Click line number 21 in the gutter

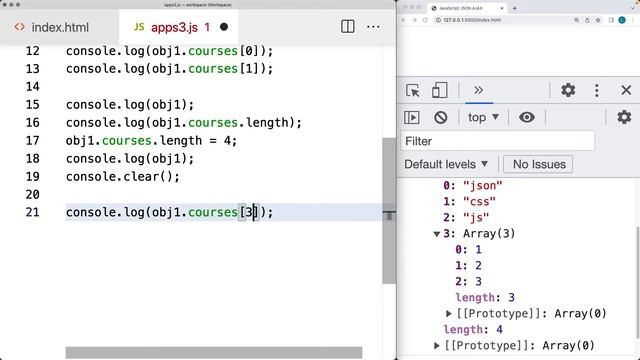(x=32, y=213)
